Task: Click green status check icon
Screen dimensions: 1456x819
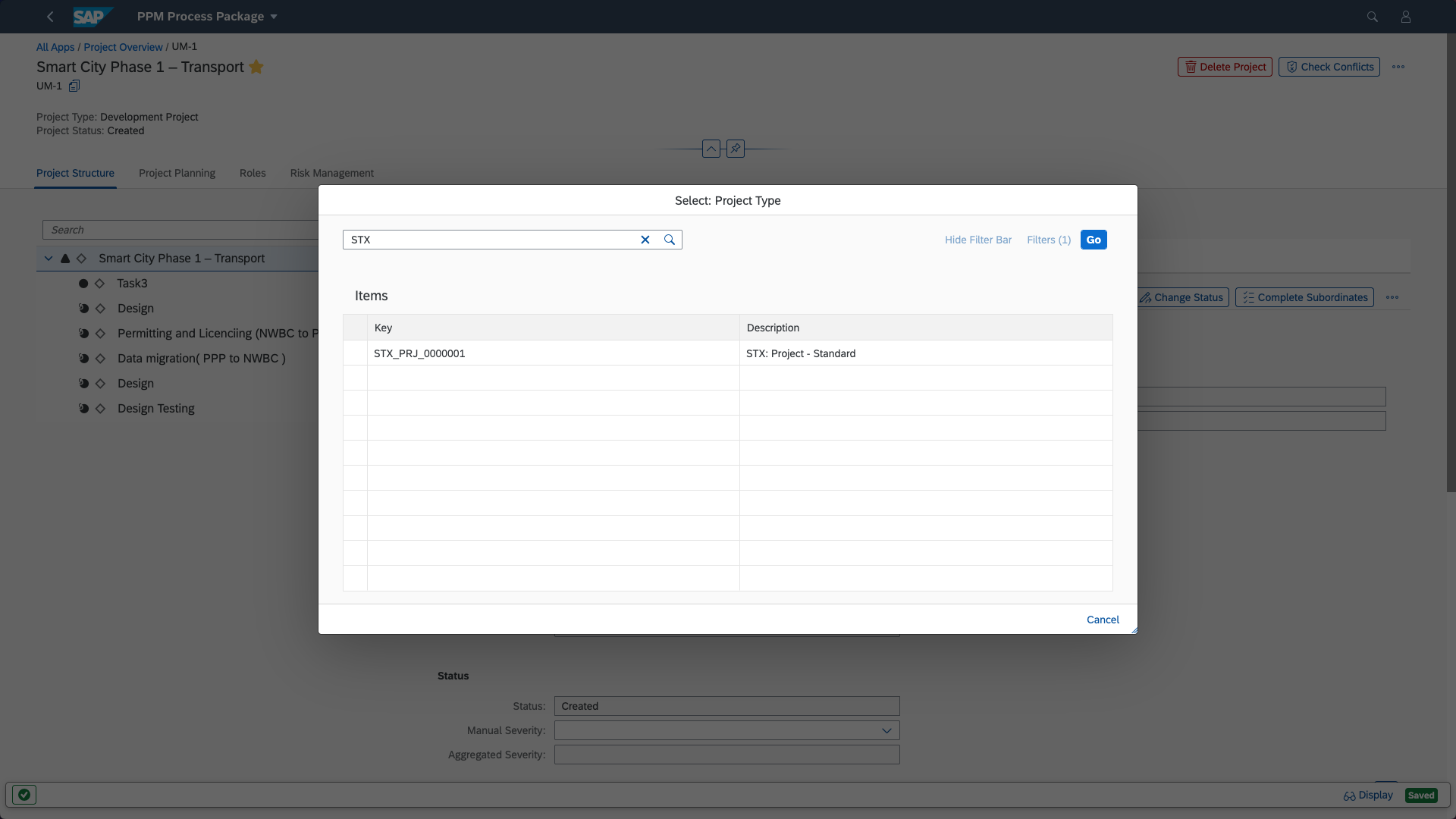Action: 24,795
